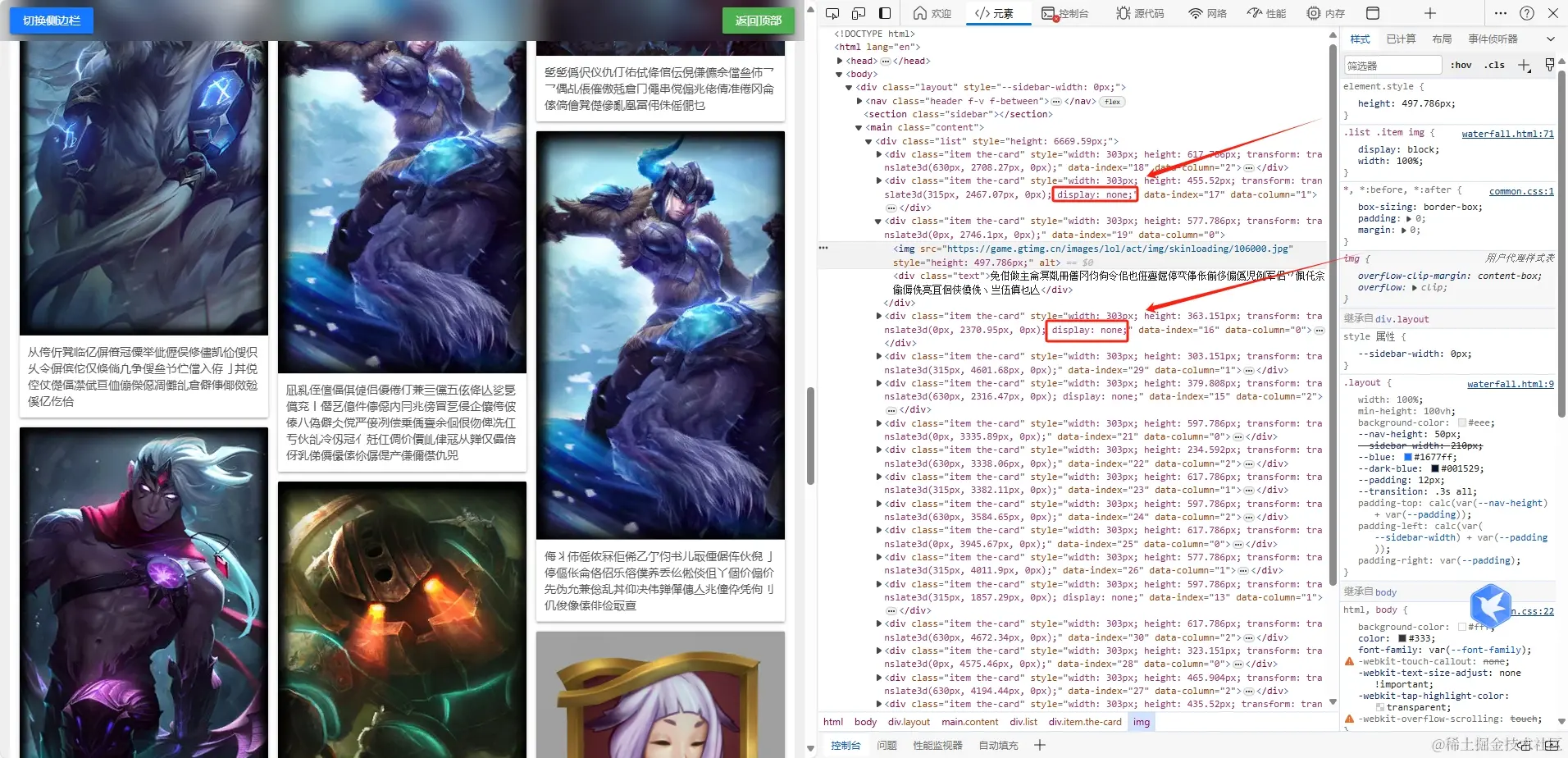Click the floating blue bird assistant icon
1568x758 pixels.
(x=1491, y=606)
